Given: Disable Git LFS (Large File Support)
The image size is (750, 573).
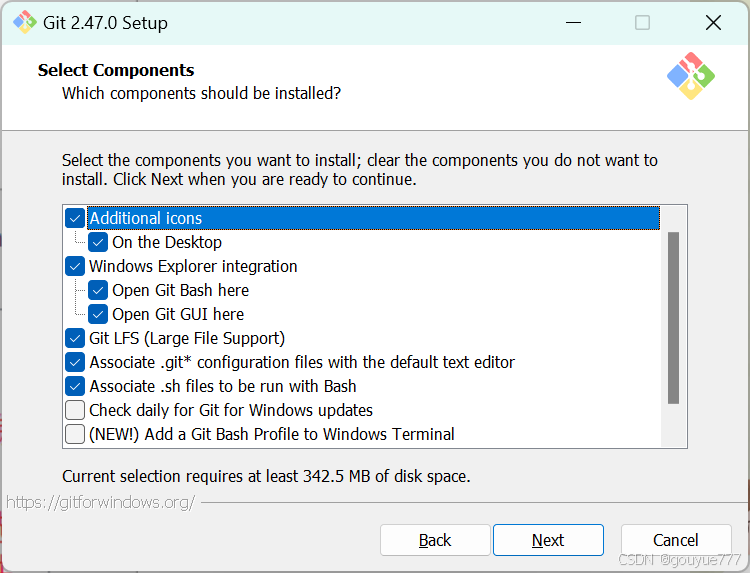Looking at the screenshot, I should (x=75, y=338).
